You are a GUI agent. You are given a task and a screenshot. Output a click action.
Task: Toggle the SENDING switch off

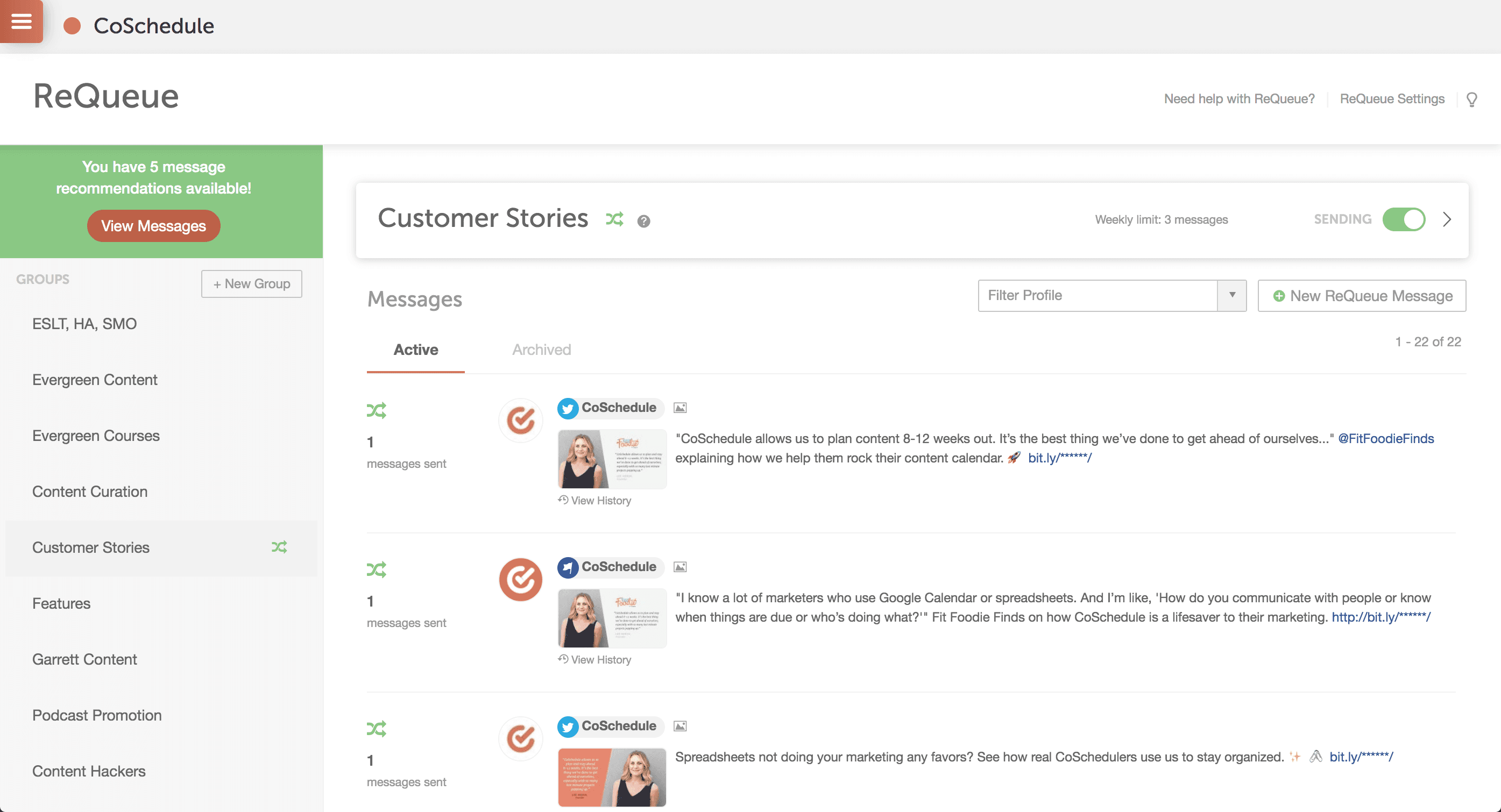[x=1404, y=219]
